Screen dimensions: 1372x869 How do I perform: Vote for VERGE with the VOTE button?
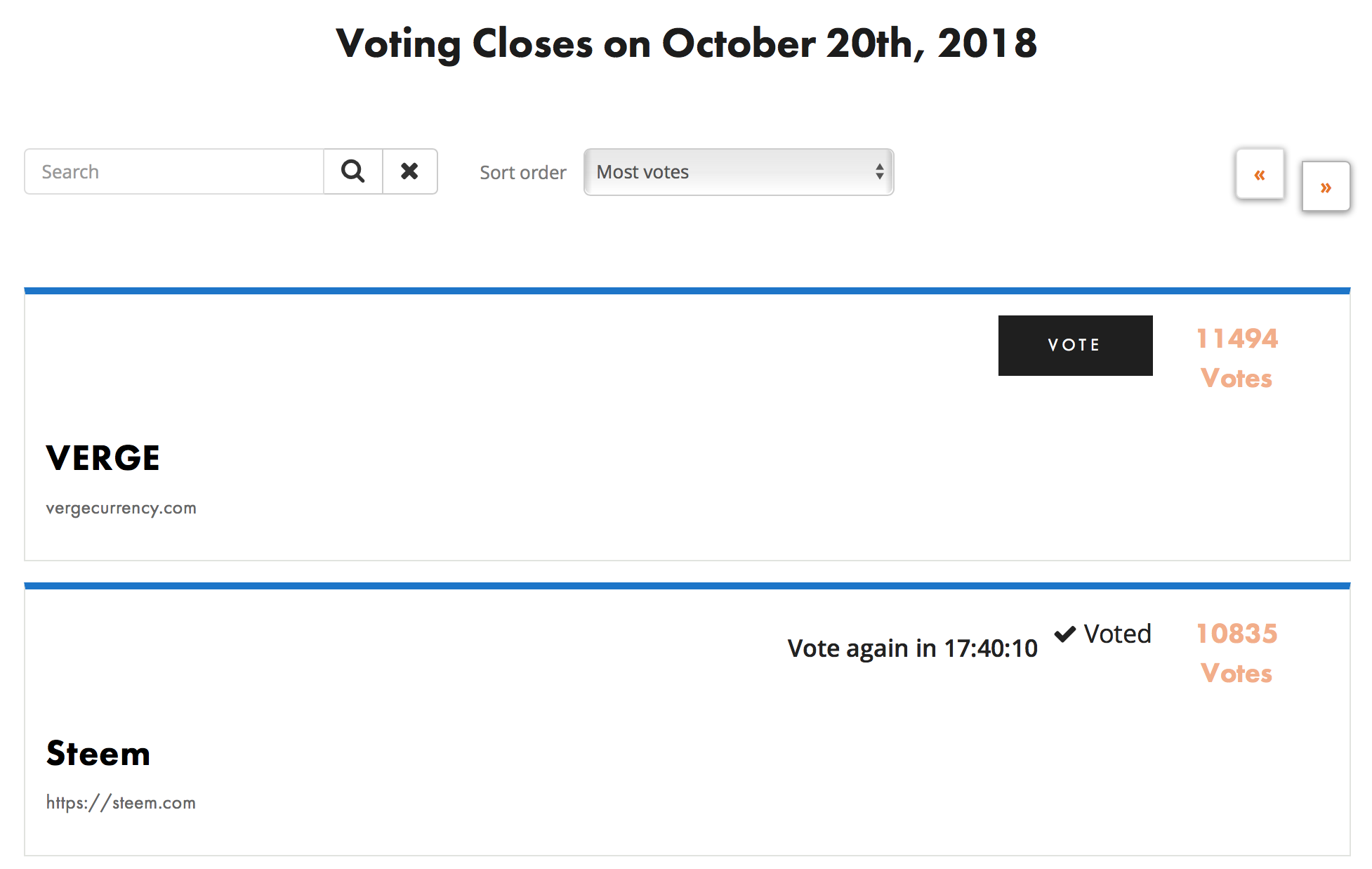pos(1075,345)
